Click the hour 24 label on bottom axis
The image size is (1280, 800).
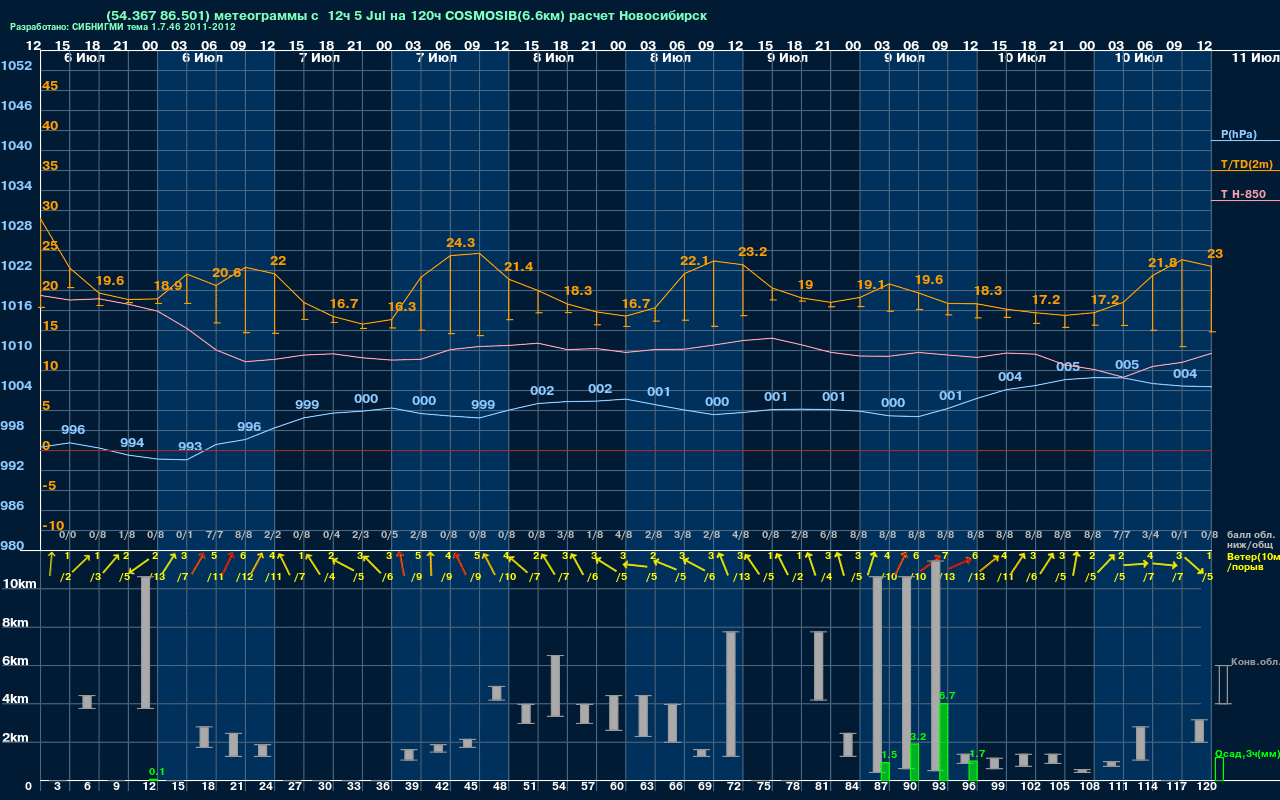264,787
